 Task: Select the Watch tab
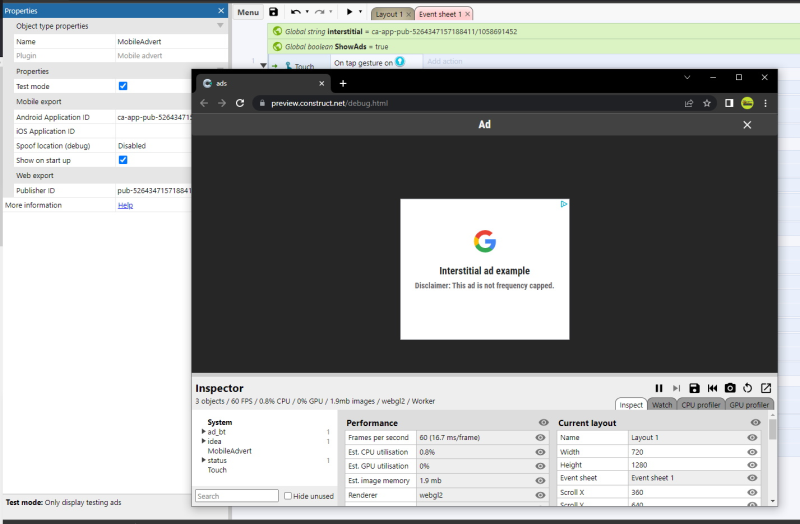coord(662,405)
